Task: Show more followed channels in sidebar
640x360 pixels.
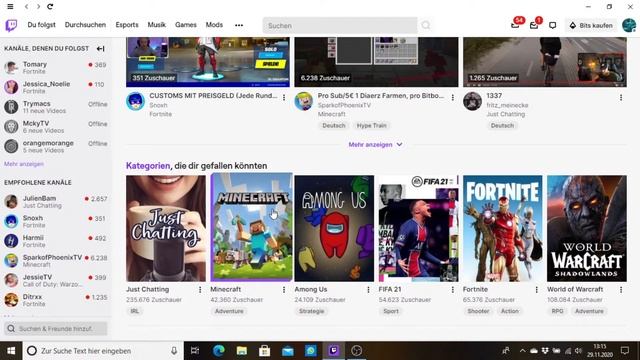Action: (24, 164)
